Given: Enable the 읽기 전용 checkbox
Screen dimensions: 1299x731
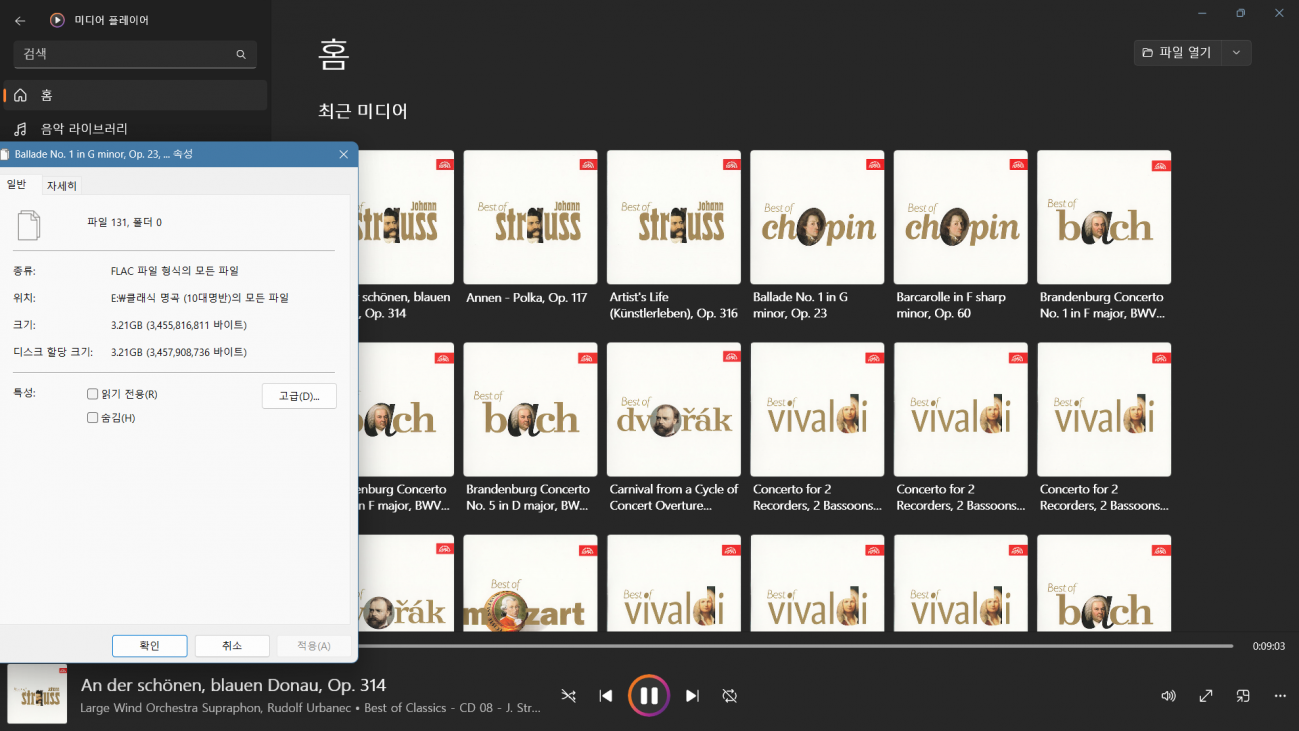Looking at the screenshot, I should pyautogui.click(x=93, y=394).
